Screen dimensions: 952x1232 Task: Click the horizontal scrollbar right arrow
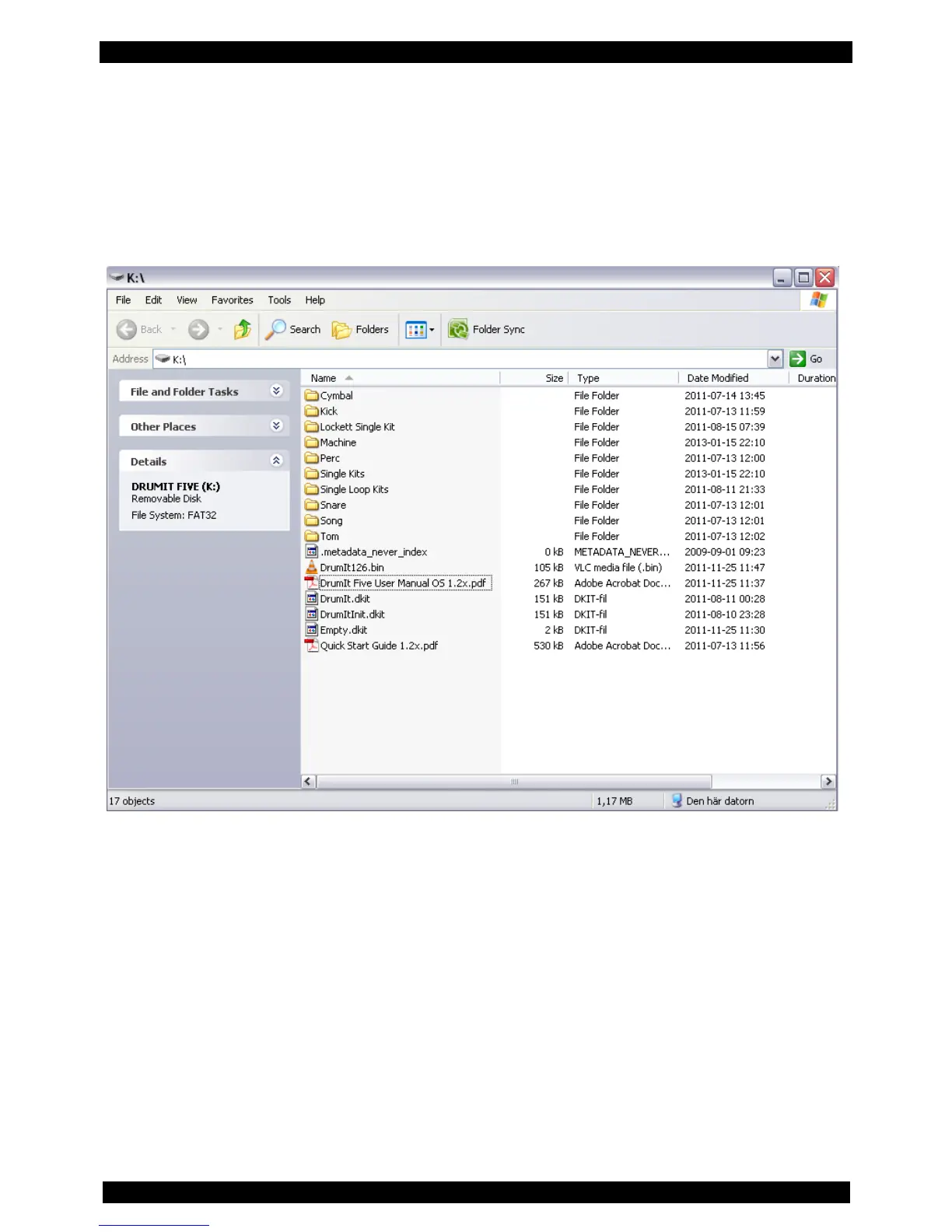tap(828, 782)
